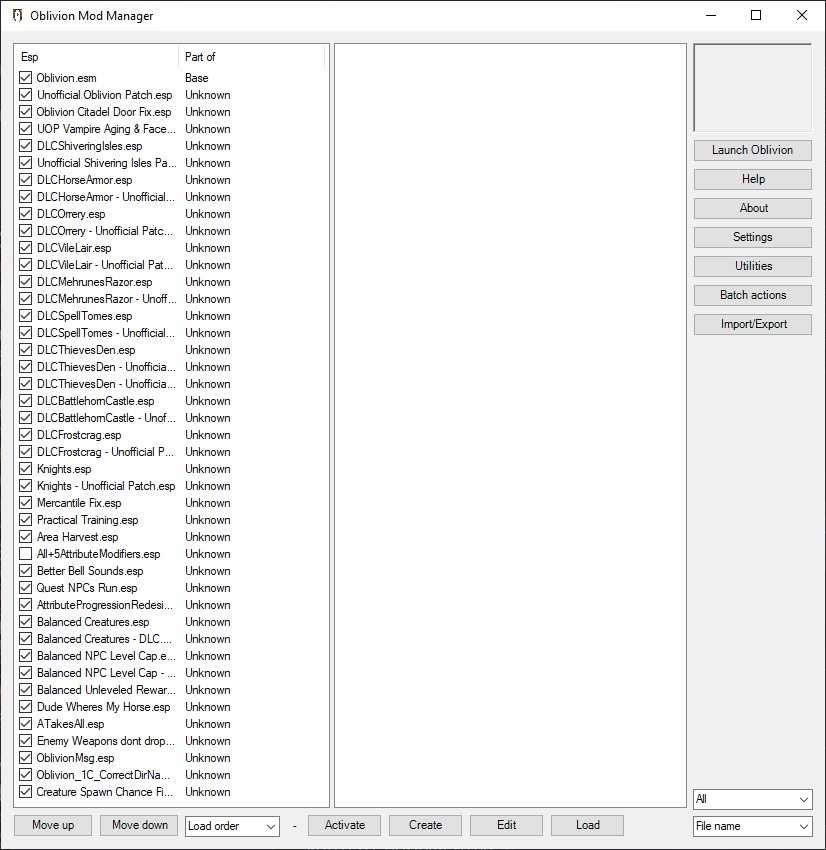Open the Load order sort dropdown
Screen dimensions: 826x850
click(232, 826)
